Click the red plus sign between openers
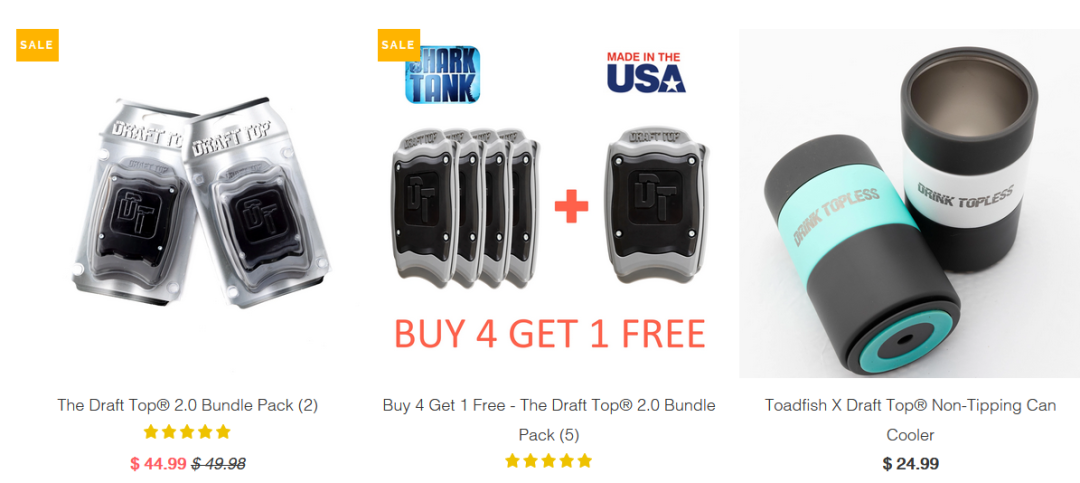 (x=572, y=207)
